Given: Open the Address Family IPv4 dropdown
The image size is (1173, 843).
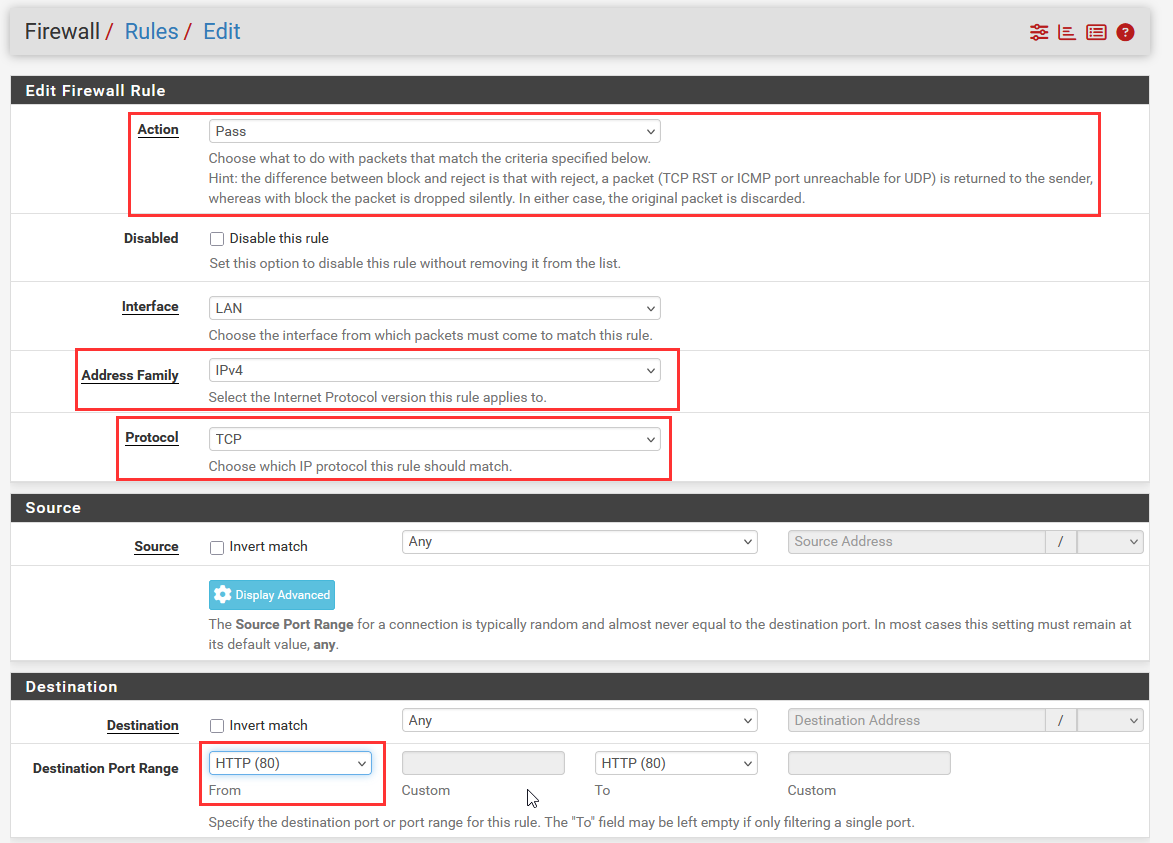Looking at the screenshot, I should (x=434, y=370).
